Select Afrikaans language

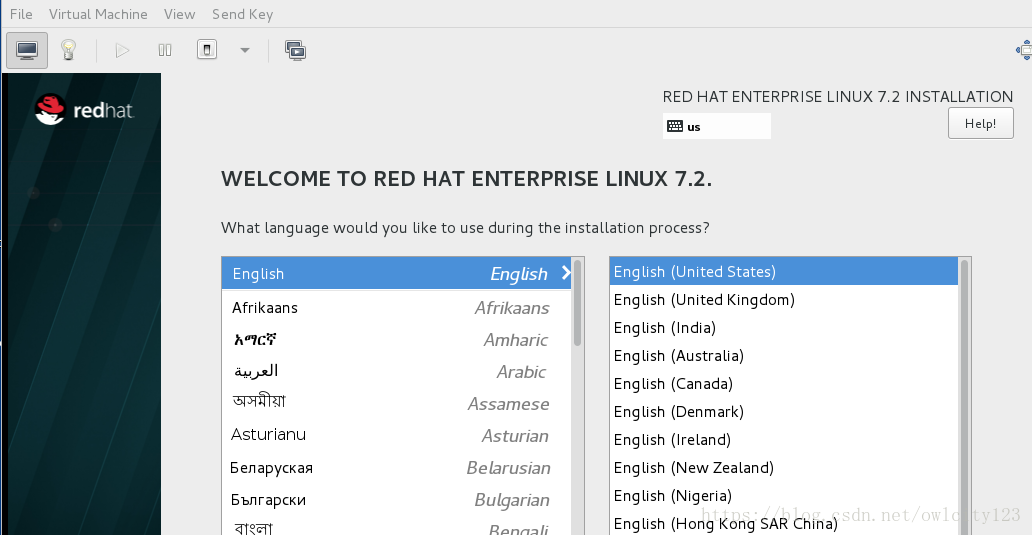[396, 307]
